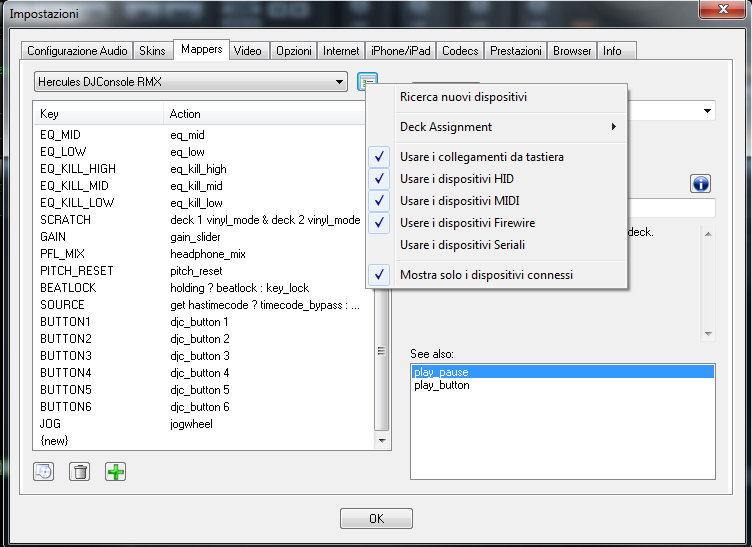
Task: Switch to the Codecs tab
Action: [460, 51]
